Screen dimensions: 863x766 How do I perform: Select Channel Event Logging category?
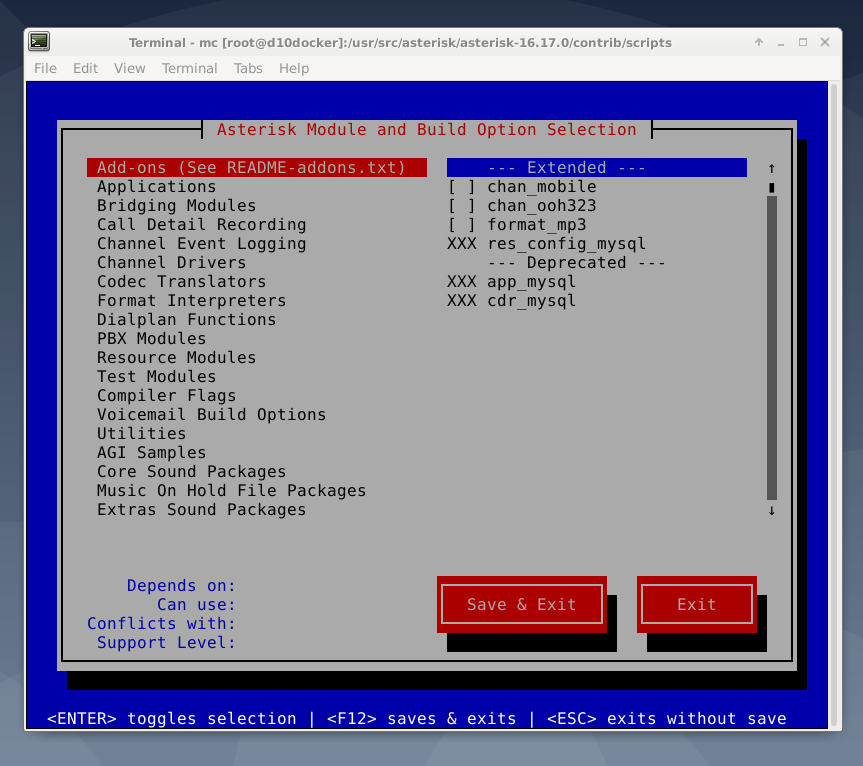click(x=201, y=244)
